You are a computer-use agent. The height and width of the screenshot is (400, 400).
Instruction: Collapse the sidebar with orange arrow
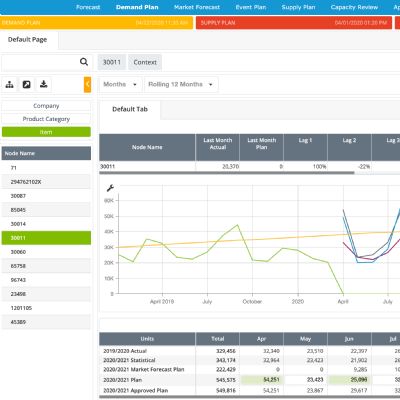coord(87,85)
